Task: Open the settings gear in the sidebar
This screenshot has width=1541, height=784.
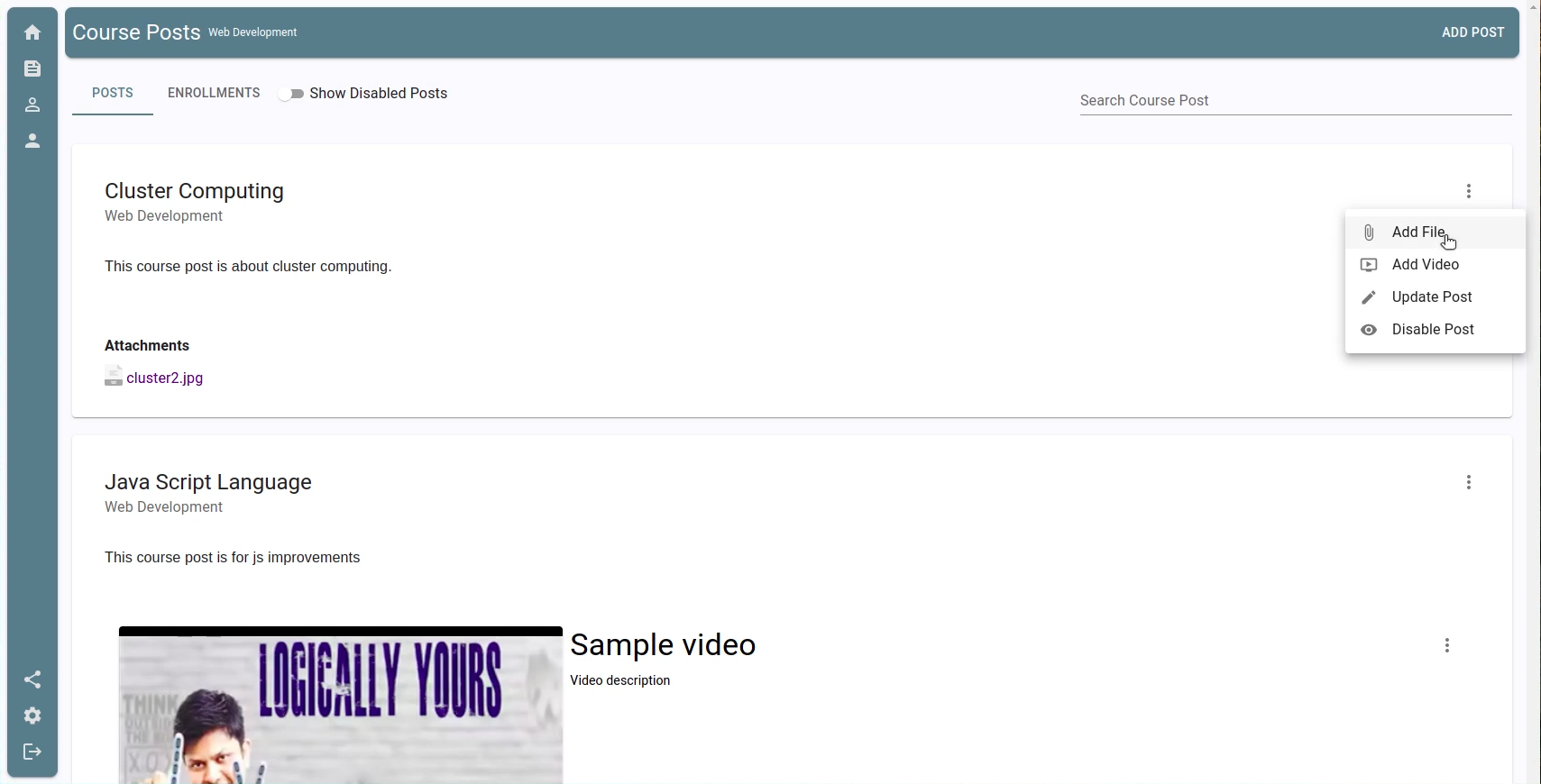Action: (x=32, y=716)
